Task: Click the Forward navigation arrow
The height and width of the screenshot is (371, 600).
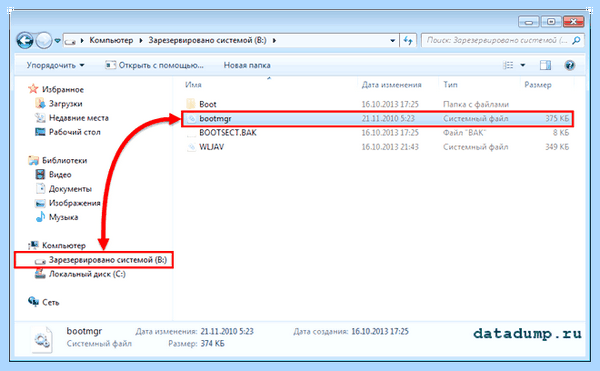Action: pyautogui.click(x=44, y=40)
